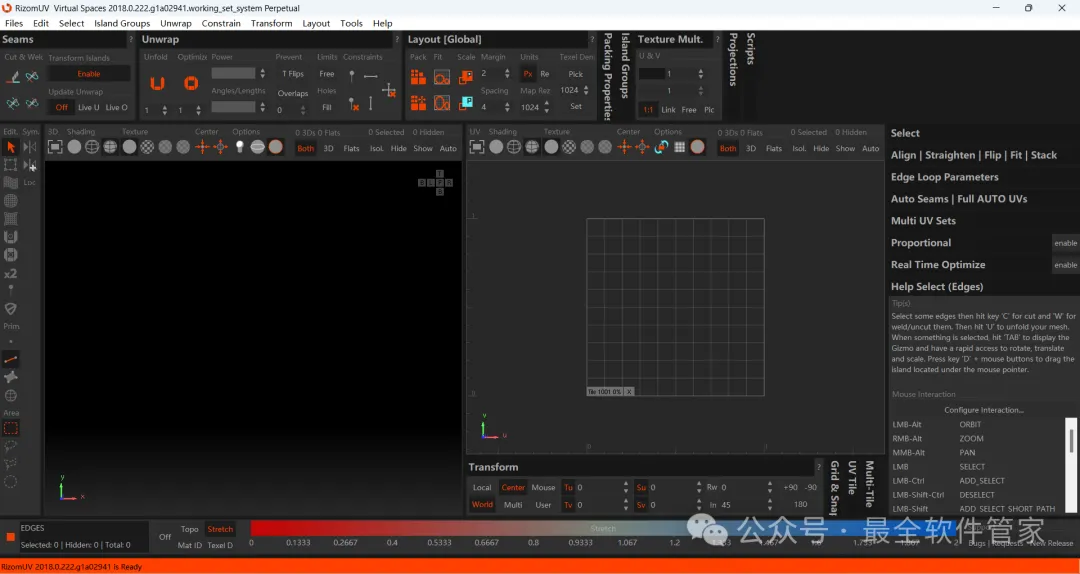Expand Scripts vertical panel
The height and width of the screenshot is (574, 1080).
tap(751, 48)
